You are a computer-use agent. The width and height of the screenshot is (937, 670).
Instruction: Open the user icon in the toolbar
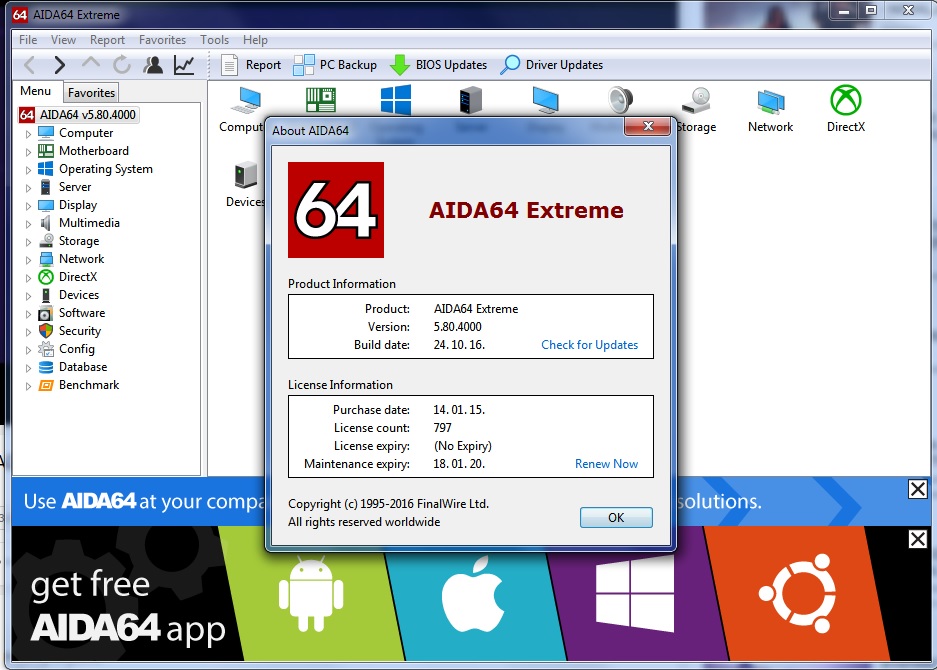pyautogui.click(x=153, y=65)
